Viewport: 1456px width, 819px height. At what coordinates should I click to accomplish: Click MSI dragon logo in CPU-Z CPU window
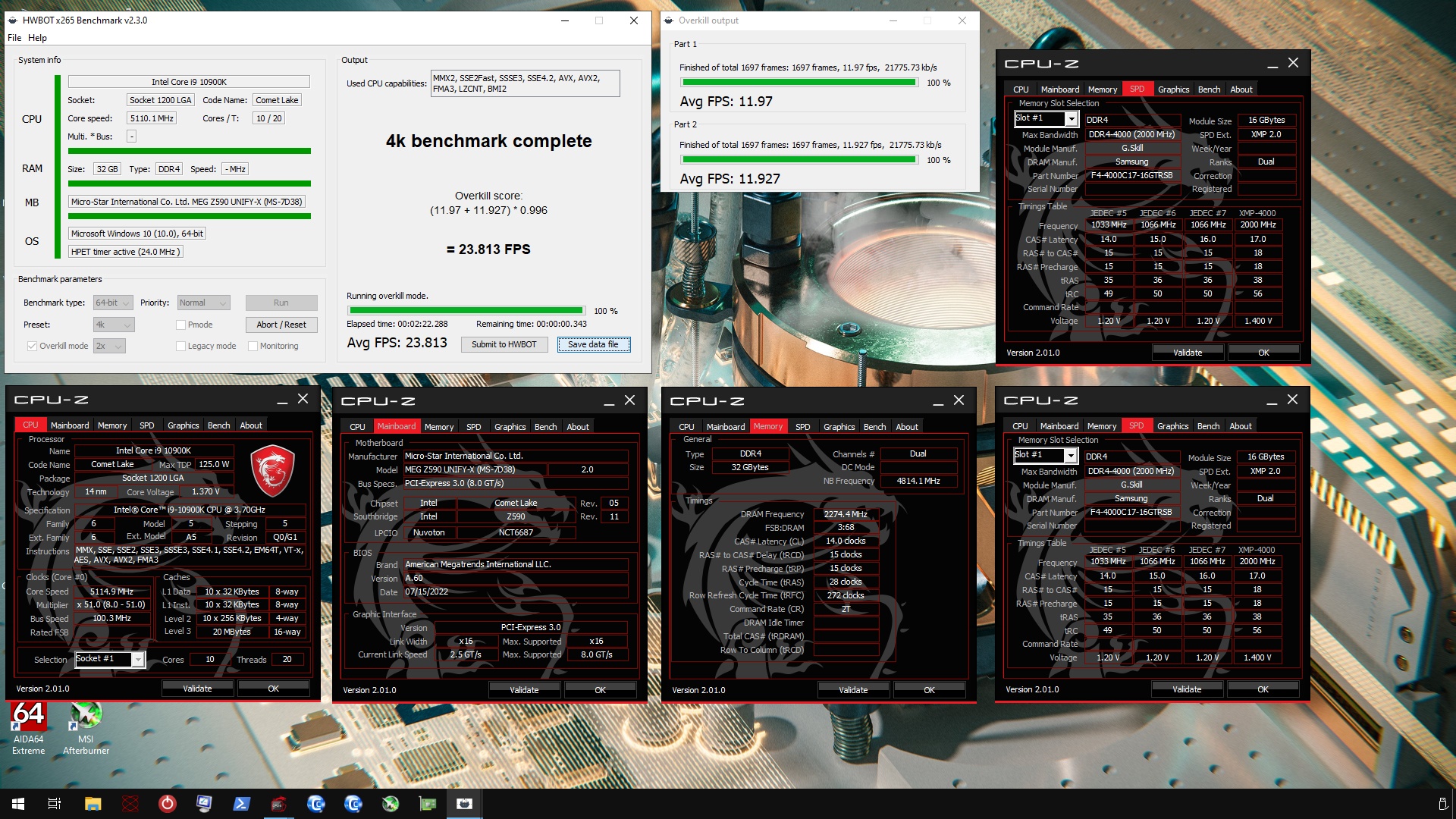[272, 471]
